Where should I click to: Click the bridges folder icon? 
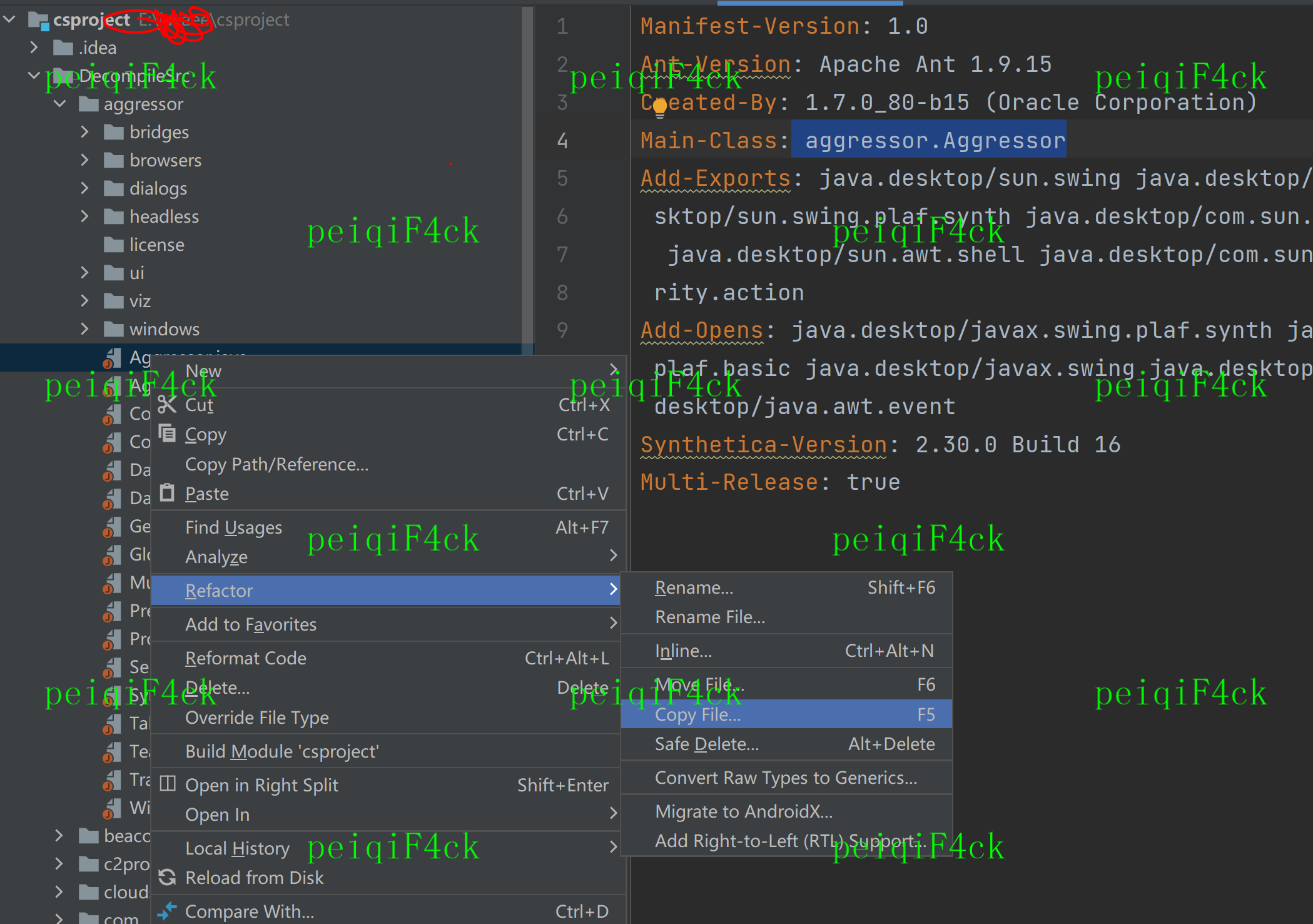(114, 132)
